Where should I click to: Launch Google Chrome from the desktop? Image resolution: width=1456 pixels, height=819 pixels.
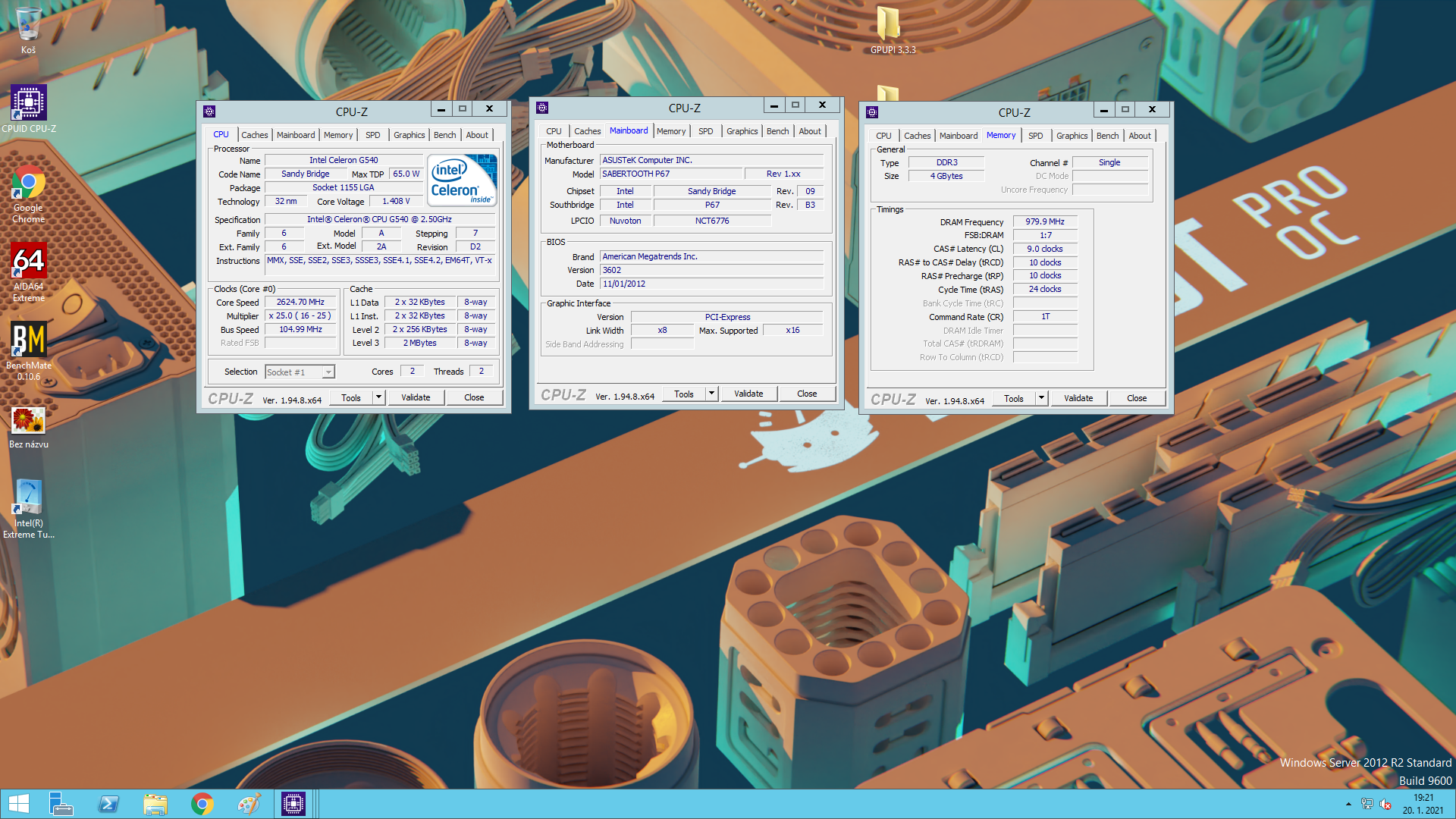(28, 194)
